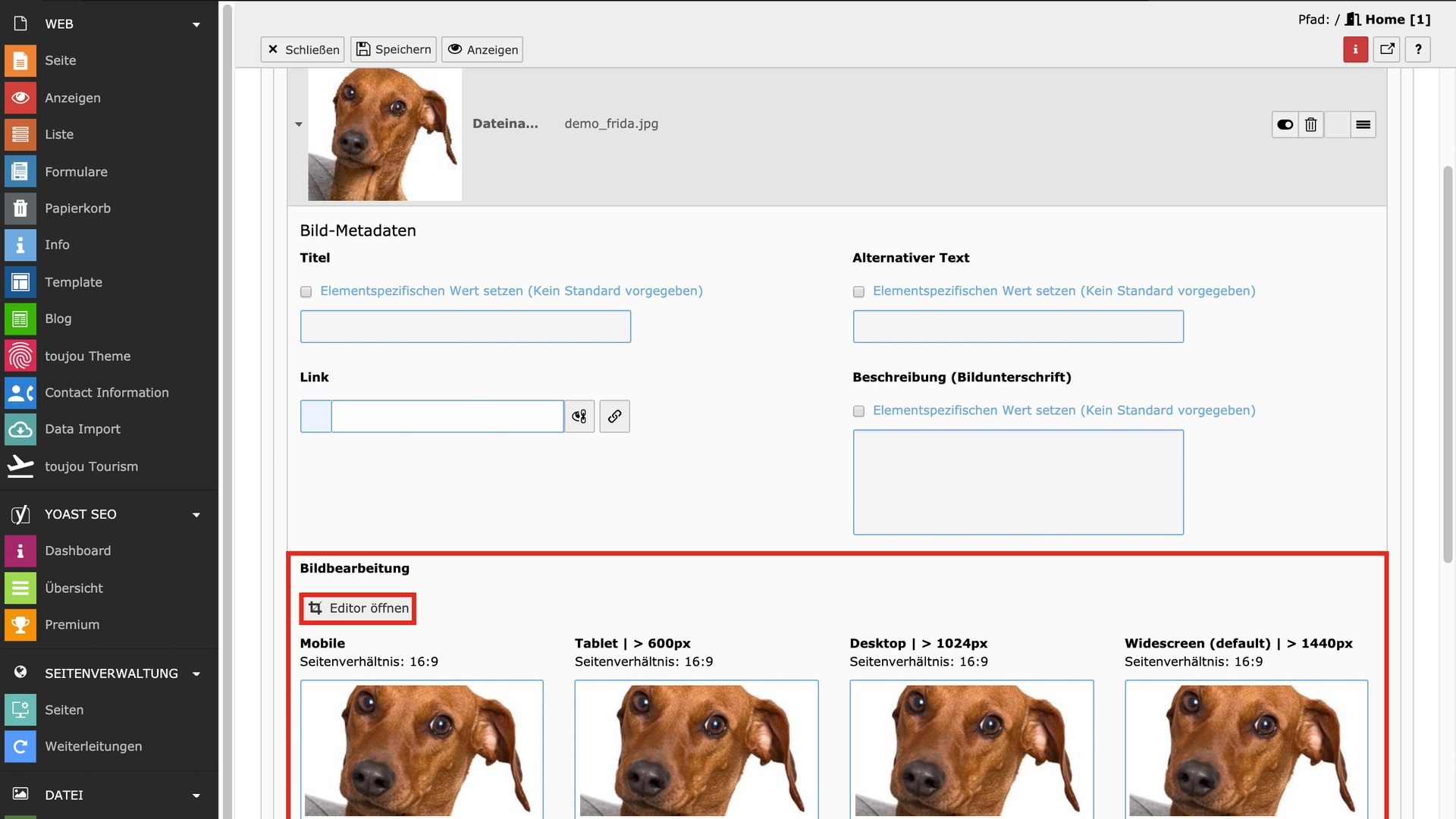Enable element-specific value for Alternativer Text
Image resolution: width=1456 pixels, height=819 pixels.
point(858,292)
